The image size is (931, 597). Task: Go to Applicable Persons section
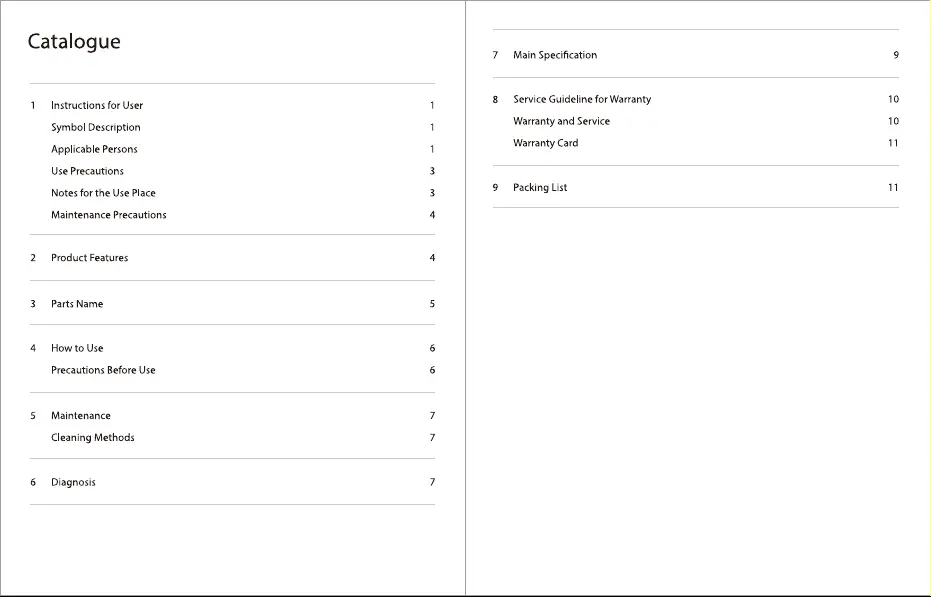tap(94, 149)
